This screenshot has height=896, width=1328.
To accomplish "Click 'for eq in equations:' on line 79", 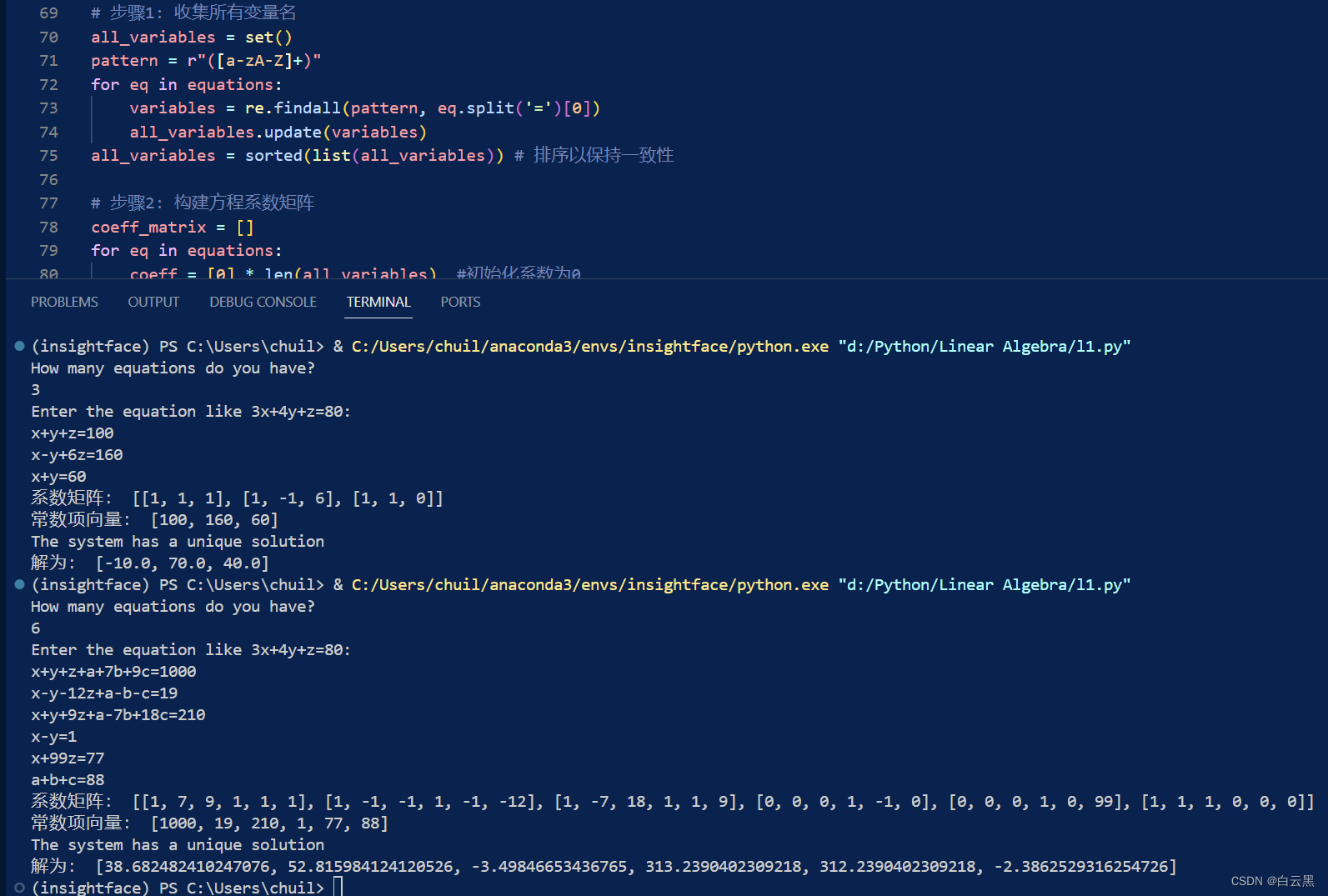I will (187, 251).
